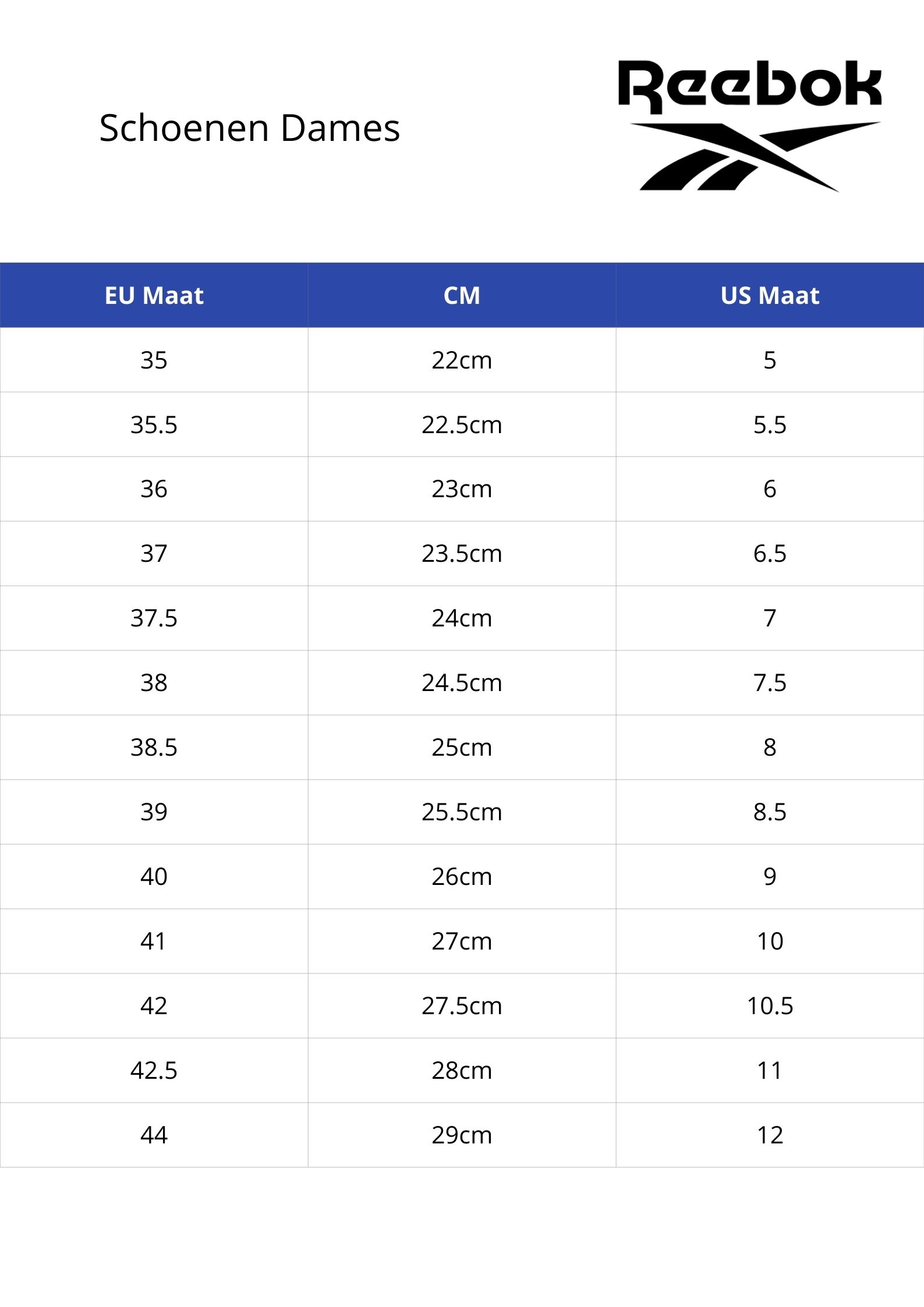924x1307 pixels.
Task: Click EU size 41 cell
Action: 154,941
